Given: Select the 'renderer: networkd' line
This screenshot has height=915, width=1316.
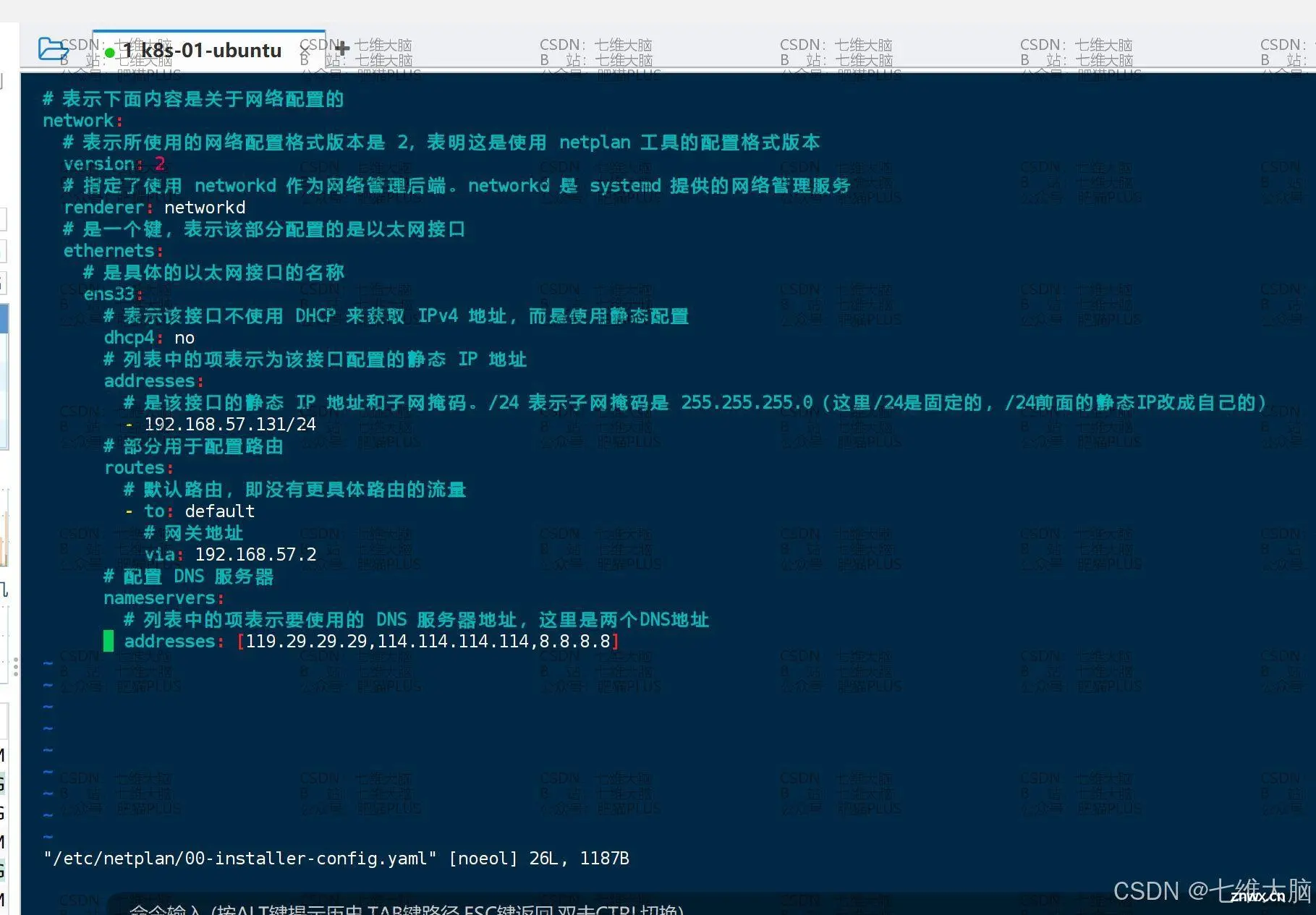Looking at the screenshot, I should (x=155, y=208).
